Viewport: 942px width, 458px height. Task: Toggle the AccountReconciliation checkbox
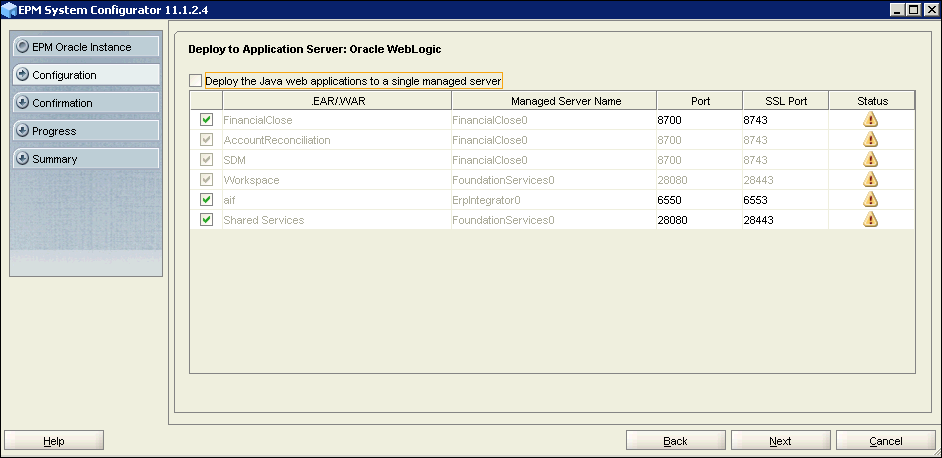[x=207, y=139]
